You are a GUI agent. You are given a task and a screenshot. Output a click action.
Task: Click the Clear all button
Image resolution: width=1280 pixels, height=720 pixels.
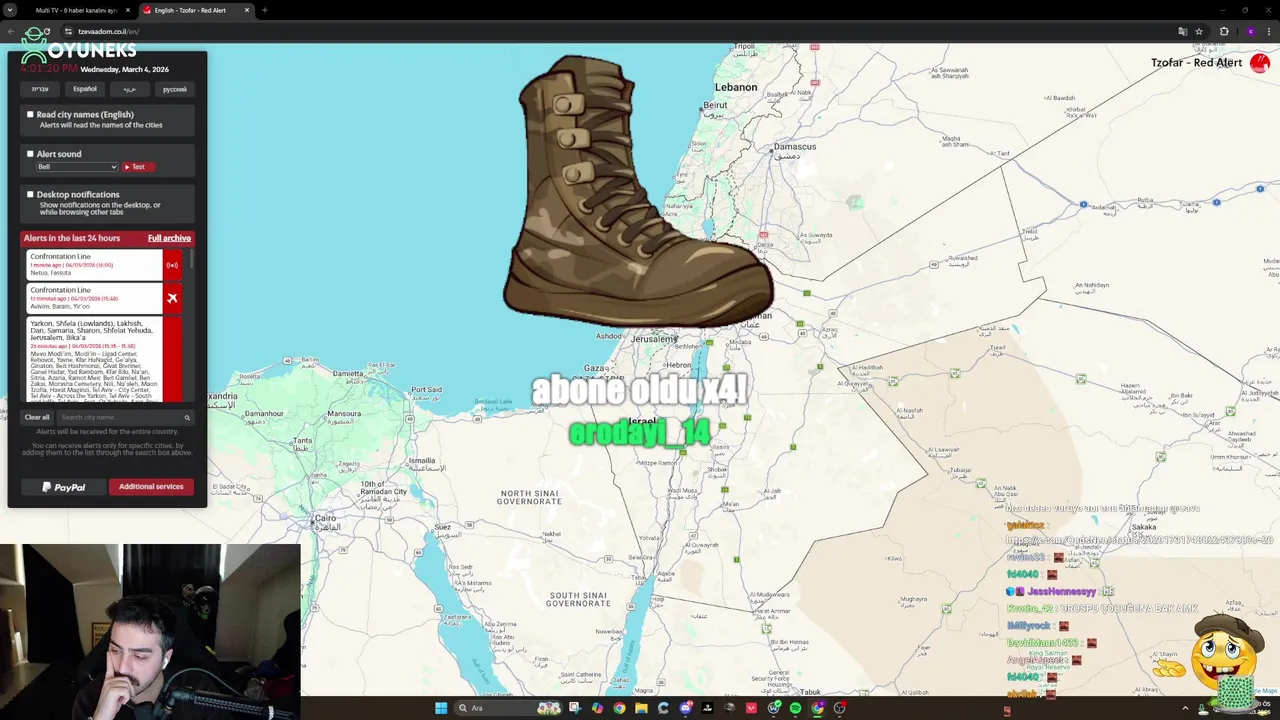point(37,417)
